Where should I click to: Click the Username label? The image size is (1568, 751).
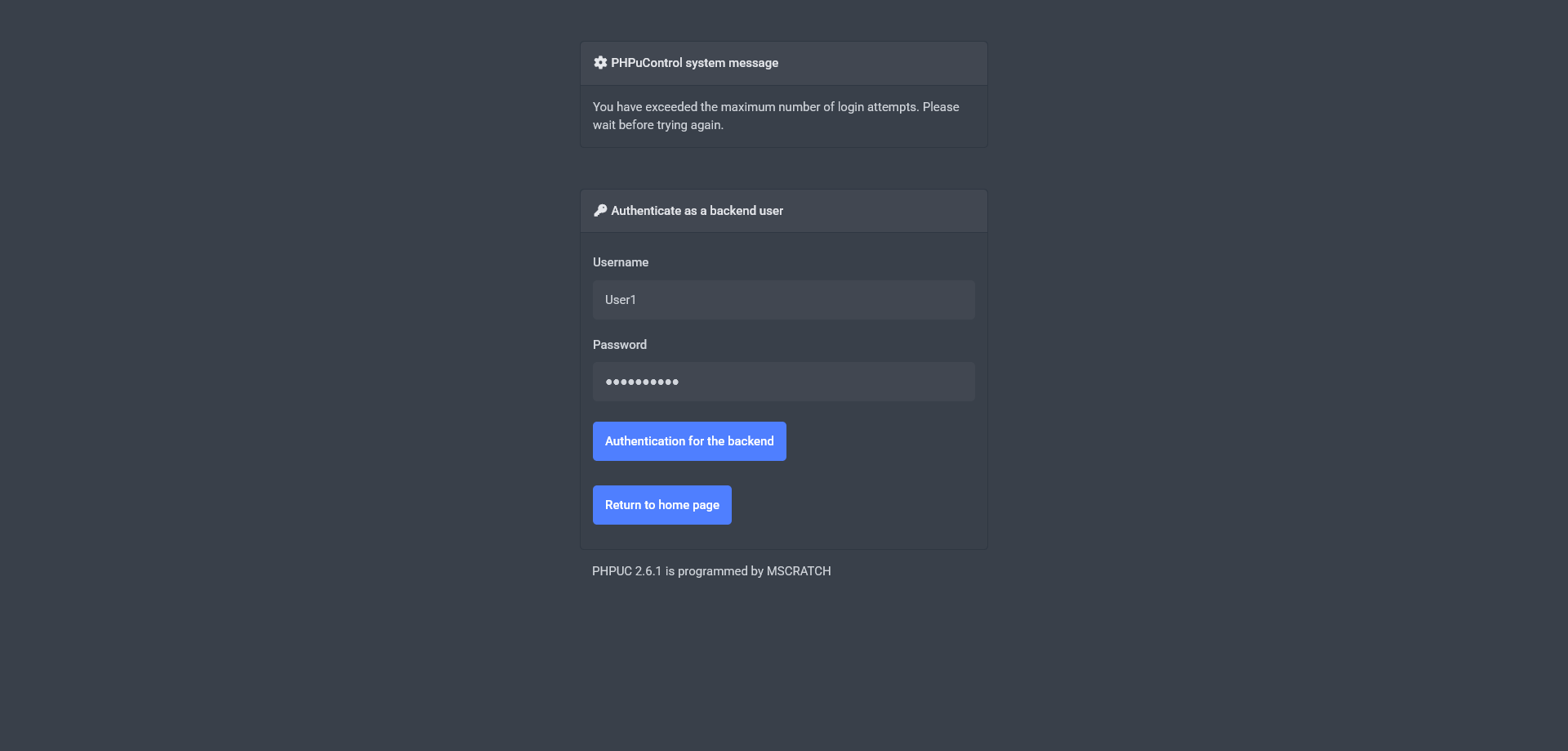(x=621, y=262)
